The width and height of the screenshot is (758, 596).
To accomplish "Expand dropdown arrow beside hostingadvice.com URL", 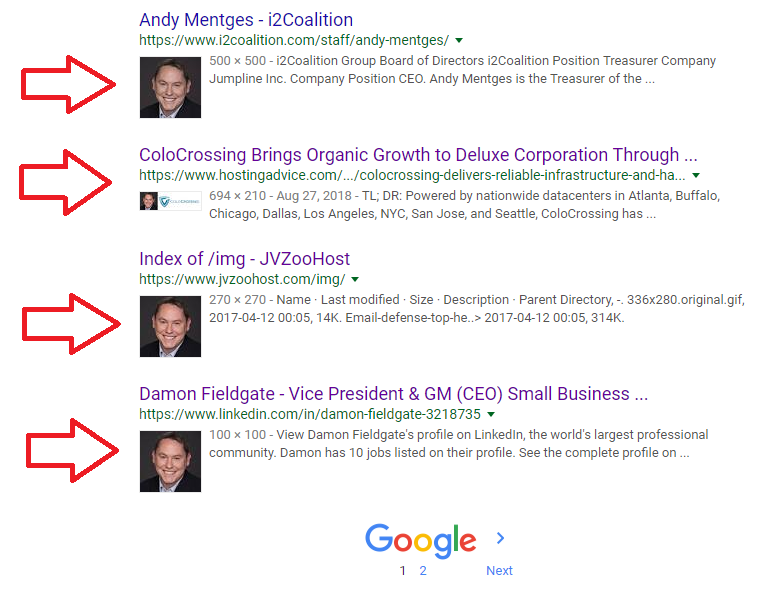I will 696,175.
